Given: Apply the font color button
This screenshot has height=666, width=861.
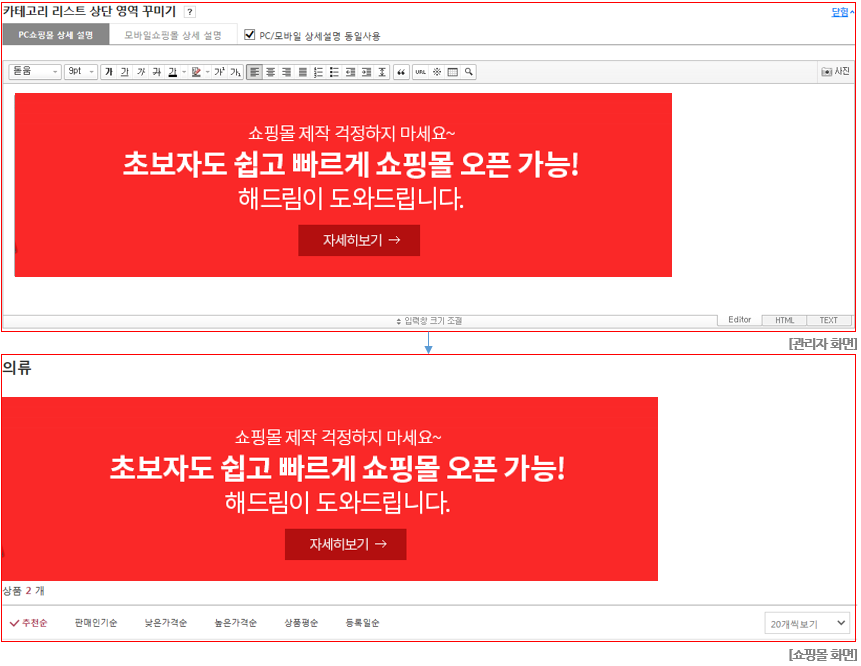Looking at the screenshot, I should 173,72.
